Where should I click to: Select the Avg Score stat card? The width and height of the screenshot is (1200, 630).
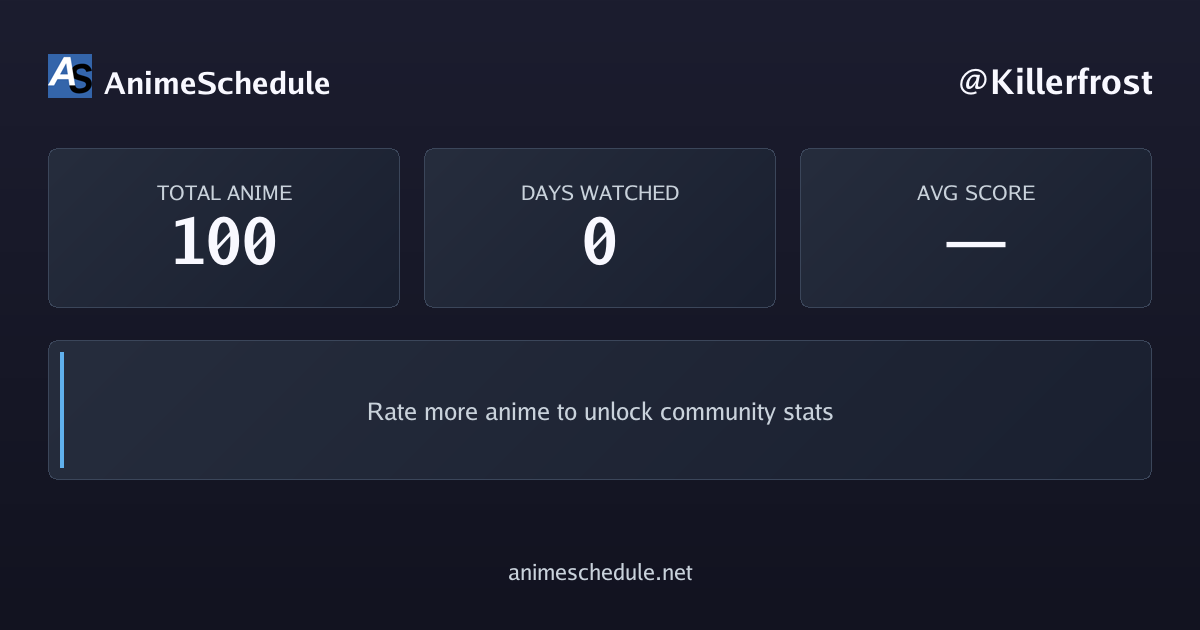click(976, 228)
